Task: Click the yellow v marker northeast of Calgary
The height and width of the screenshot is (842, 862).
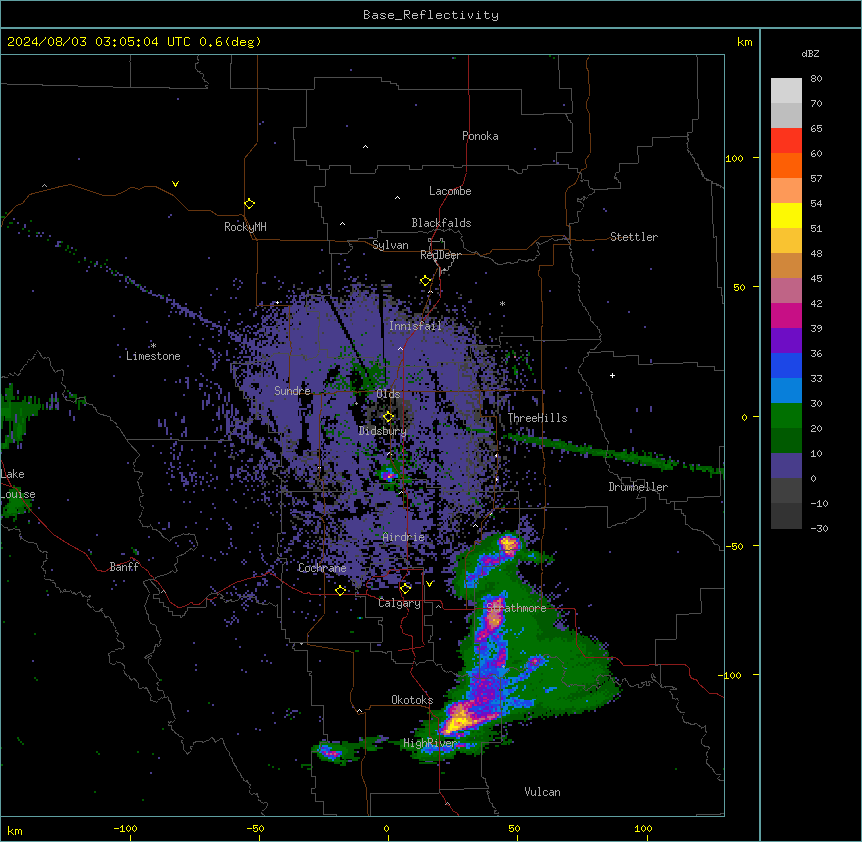Action: [429, 584]
